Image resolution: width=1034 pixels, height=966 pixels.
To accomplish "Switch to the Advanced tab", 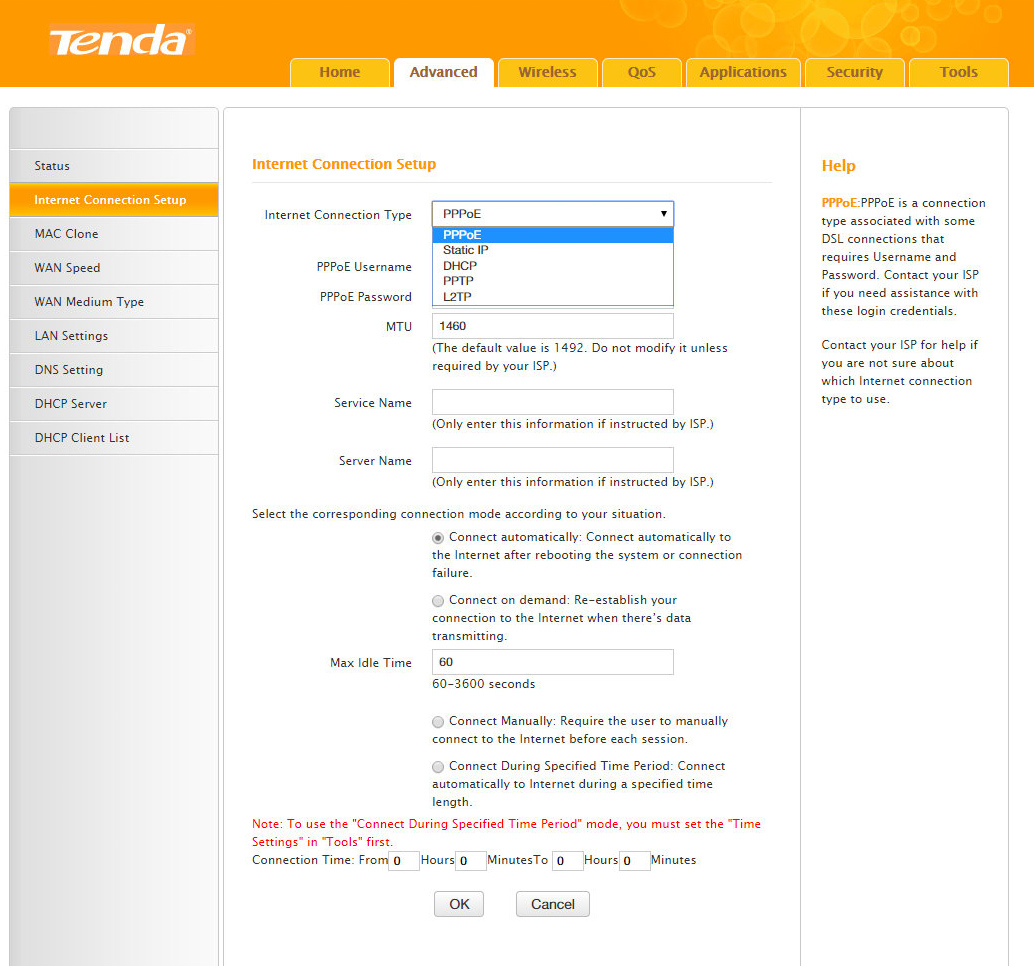I will [x=443, y=72].
